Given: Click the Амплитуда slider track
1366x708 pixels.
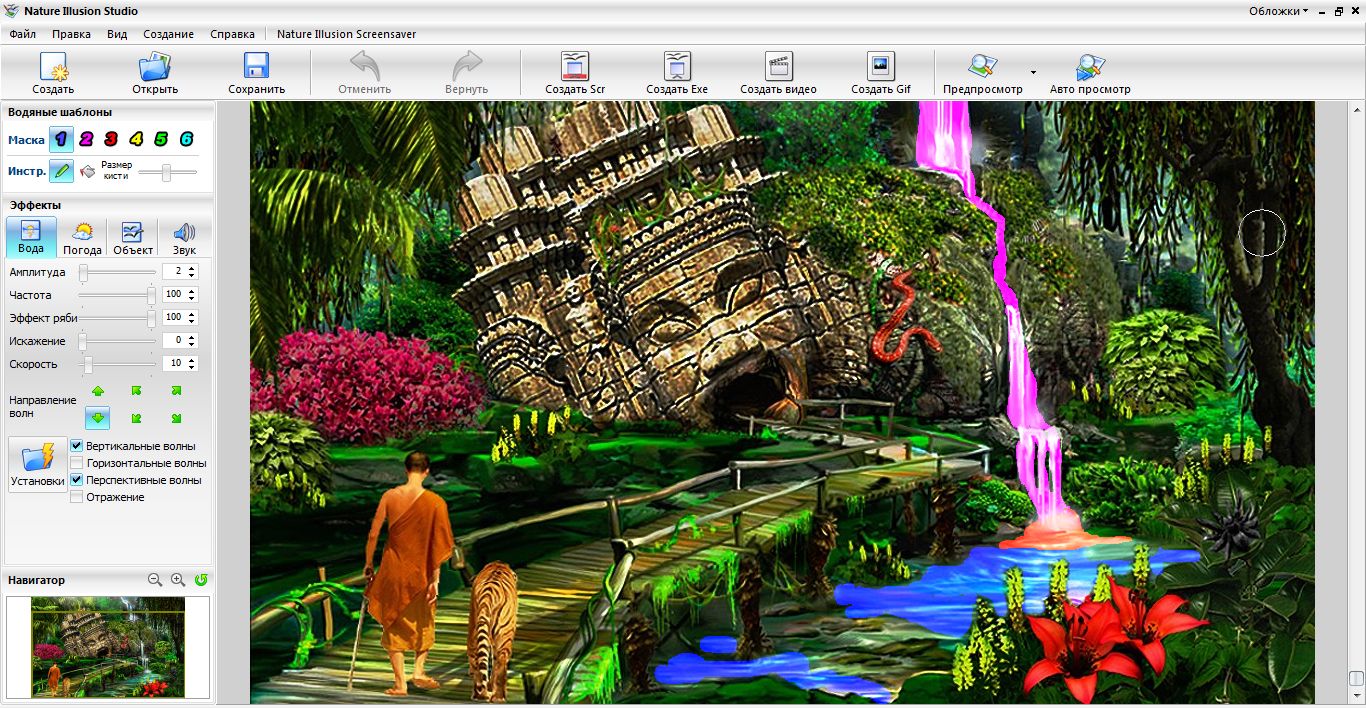Looking at the screenshot, I should pyautogui.click(x=118, y=272).
